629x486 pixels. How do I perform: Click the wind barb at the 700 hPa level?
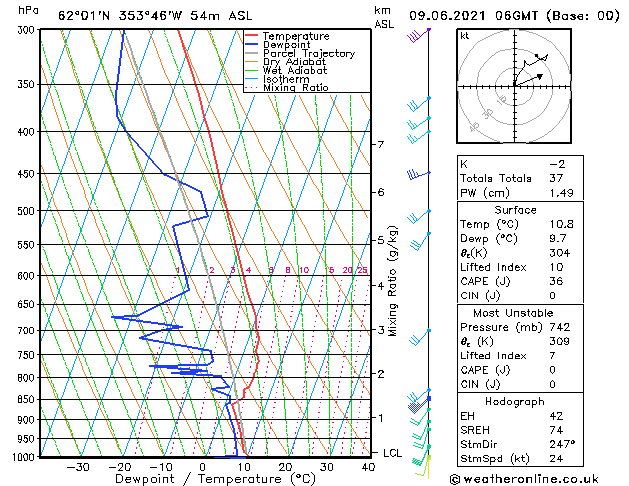(x=420, y=337)
